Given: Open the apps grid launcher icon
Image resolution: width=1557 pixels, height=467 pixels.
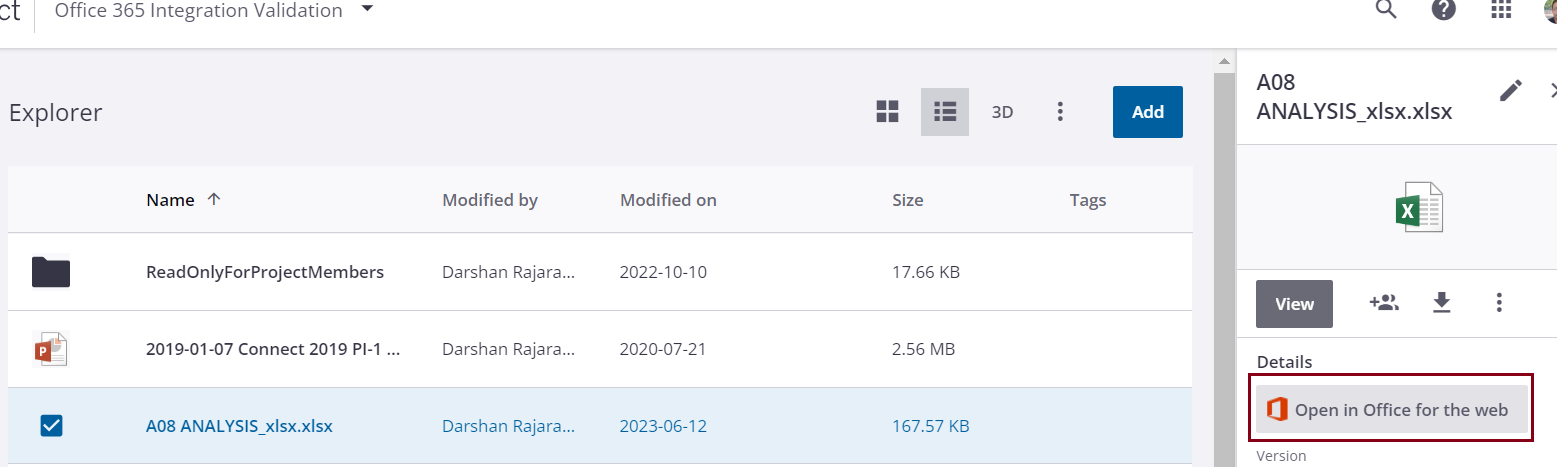Looking at the screenshot, I should 1501,10.
